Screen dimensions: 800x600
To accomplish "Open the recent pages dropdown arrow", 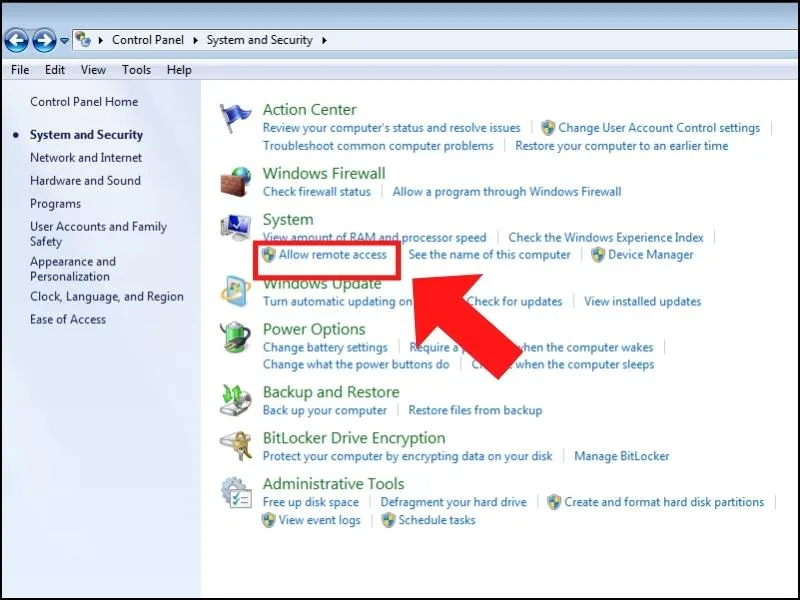I will (x=65, y=41).
